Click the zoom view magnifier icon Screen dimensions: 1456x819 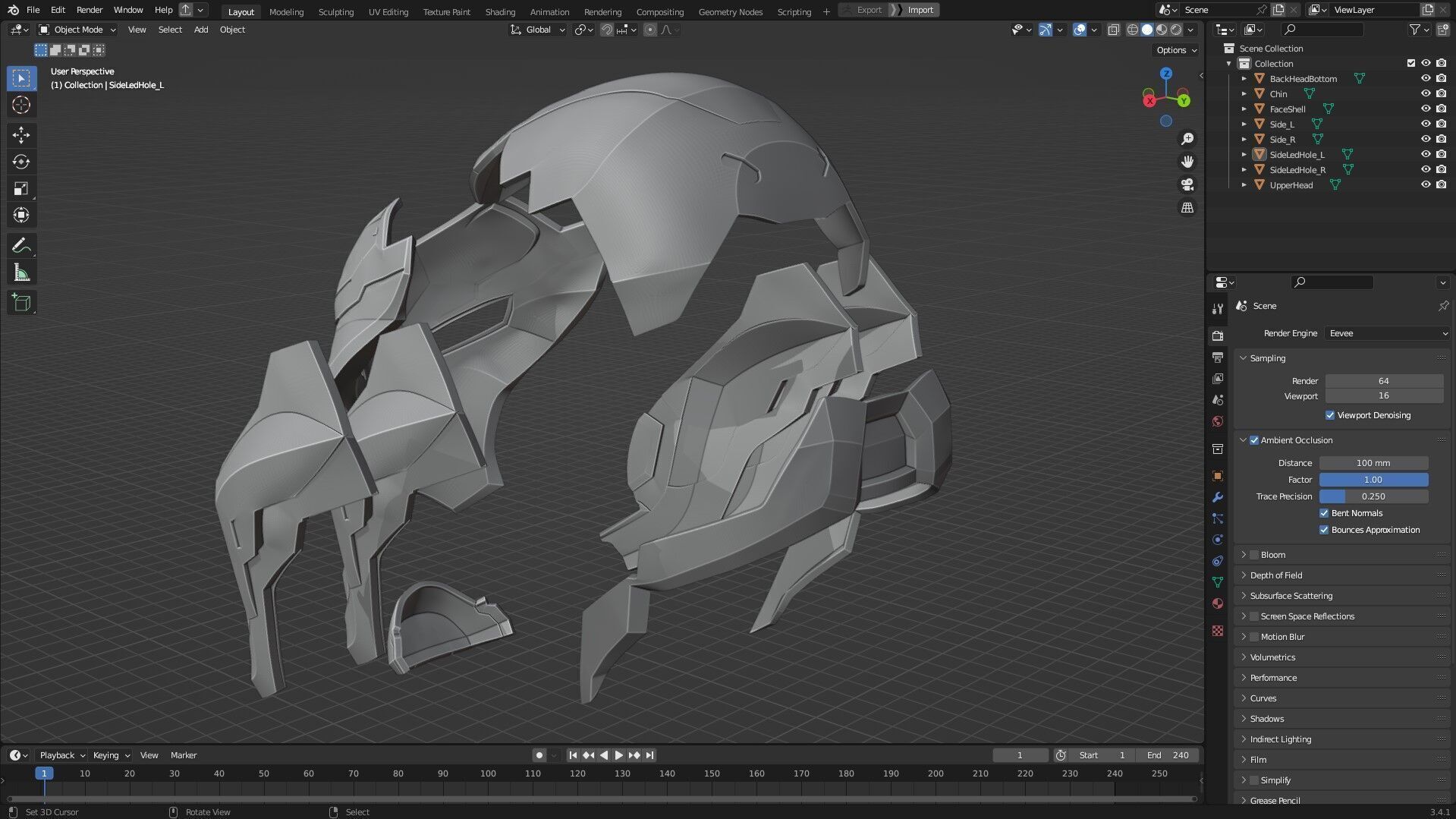pos(1187,139)
